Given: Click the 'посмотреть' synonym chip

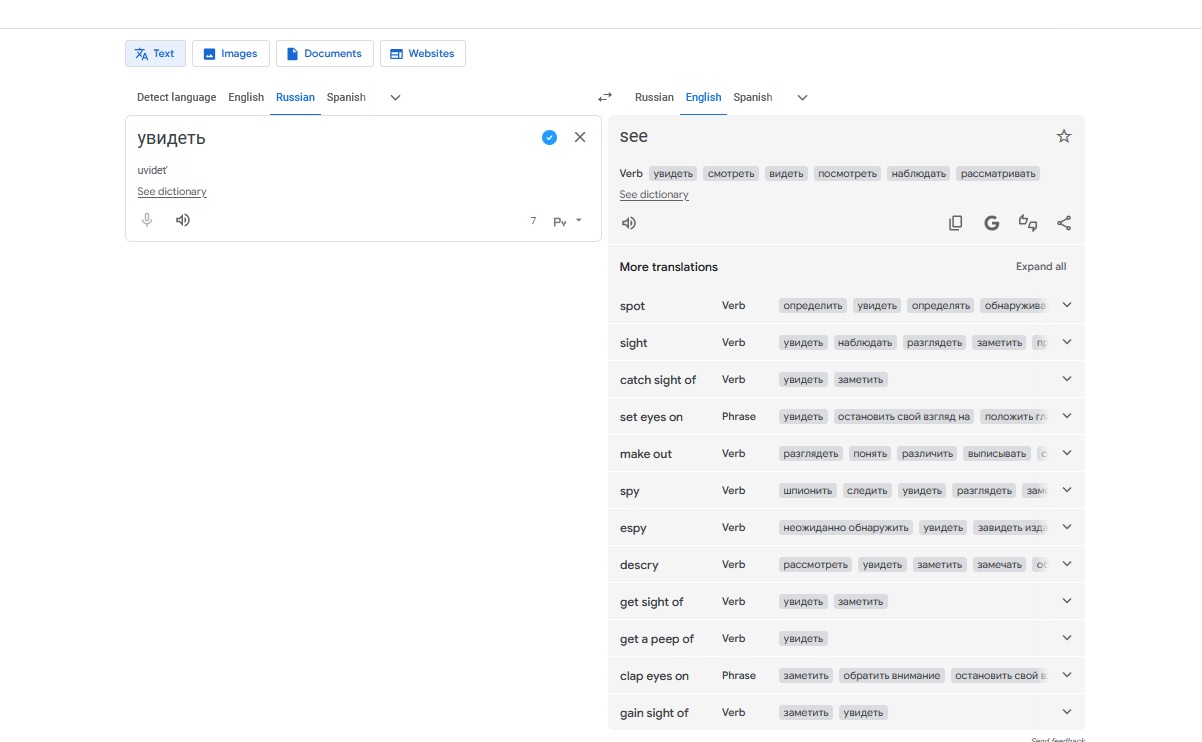Looking at the screenshot, I should (847, 174).
